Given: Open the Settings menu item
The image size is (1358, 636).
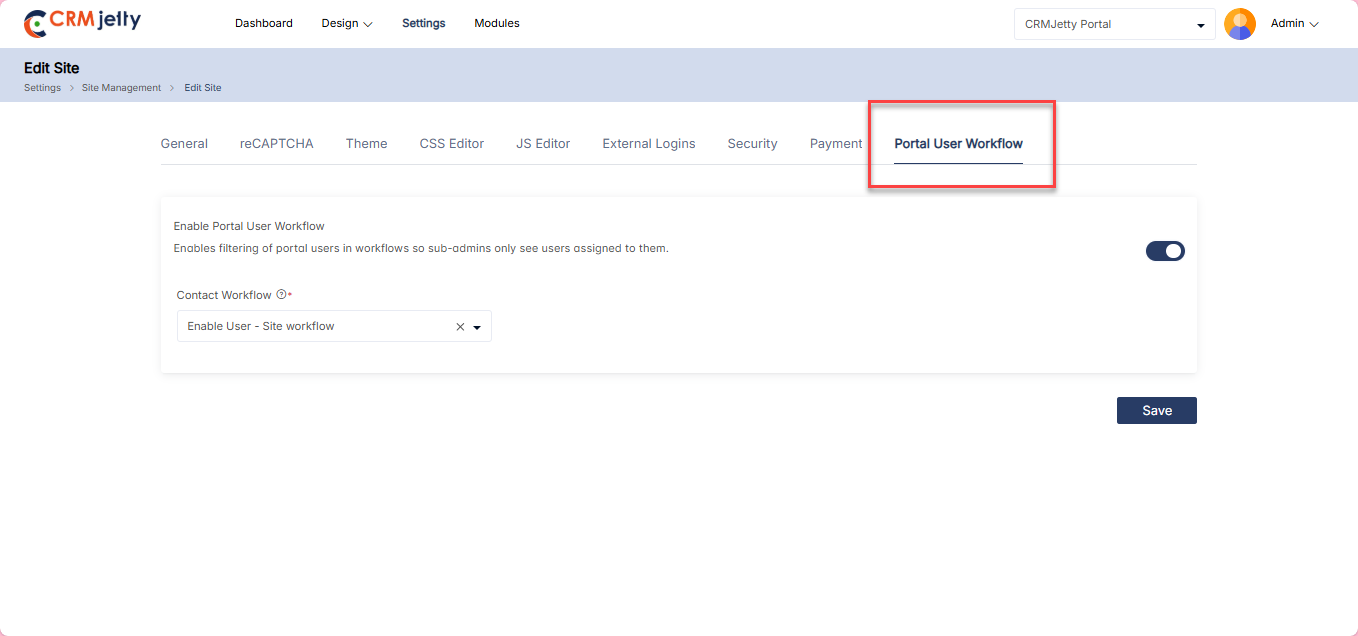Looking at the screenshot, I should tap(424, 24).
